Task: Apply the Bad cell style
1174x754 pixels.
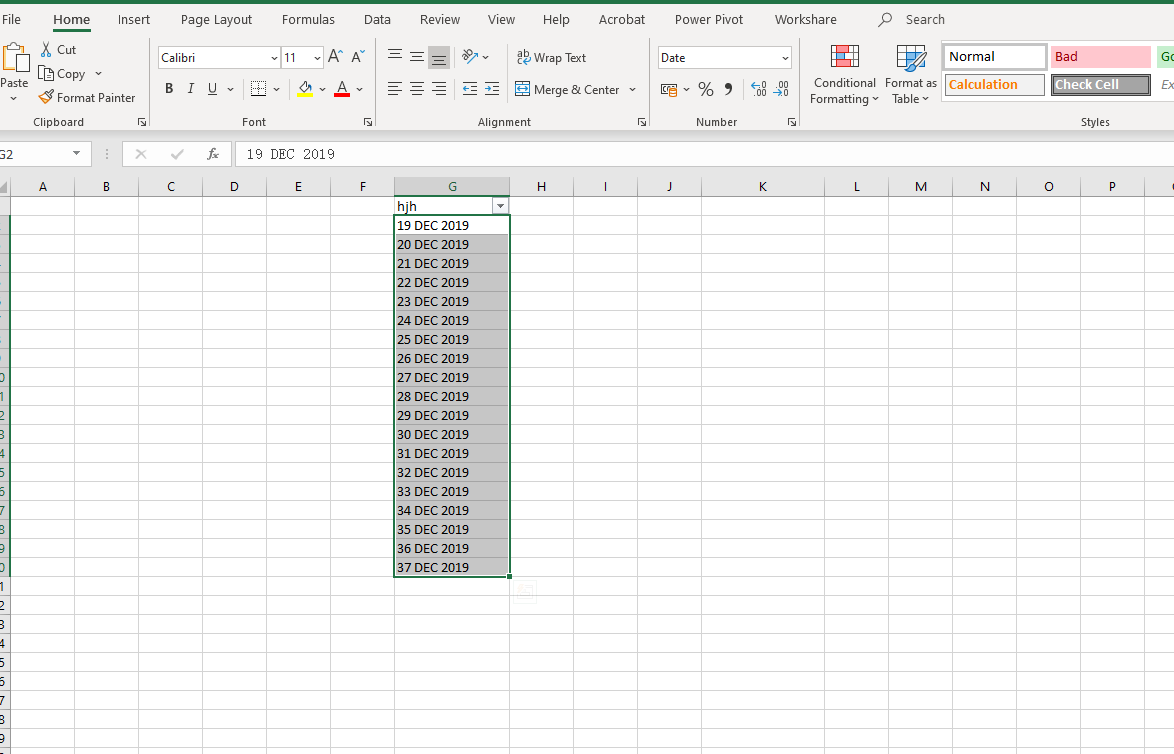Action: point(1101,57)
